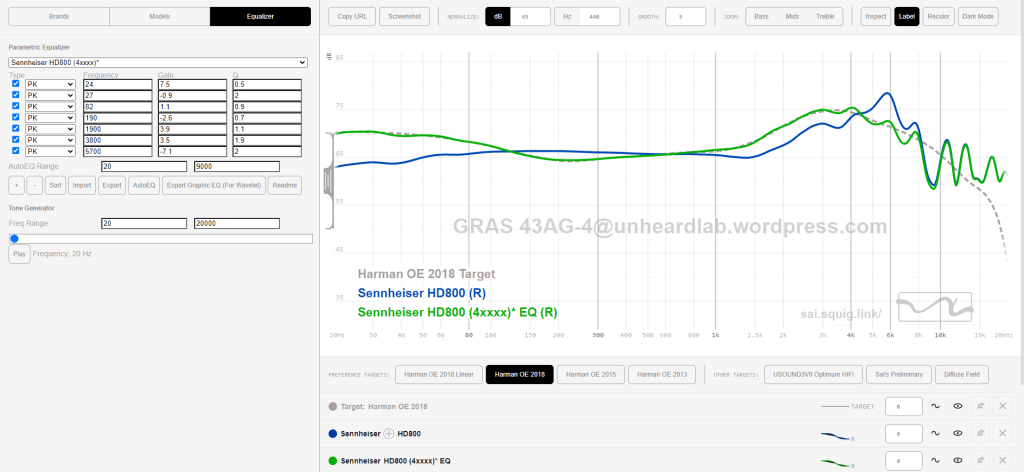This screenshot has height=472, width=1024.
Task: Open the headphone selector showing Sennheiser HD800 (4xxxx)*
Action: 157,62
